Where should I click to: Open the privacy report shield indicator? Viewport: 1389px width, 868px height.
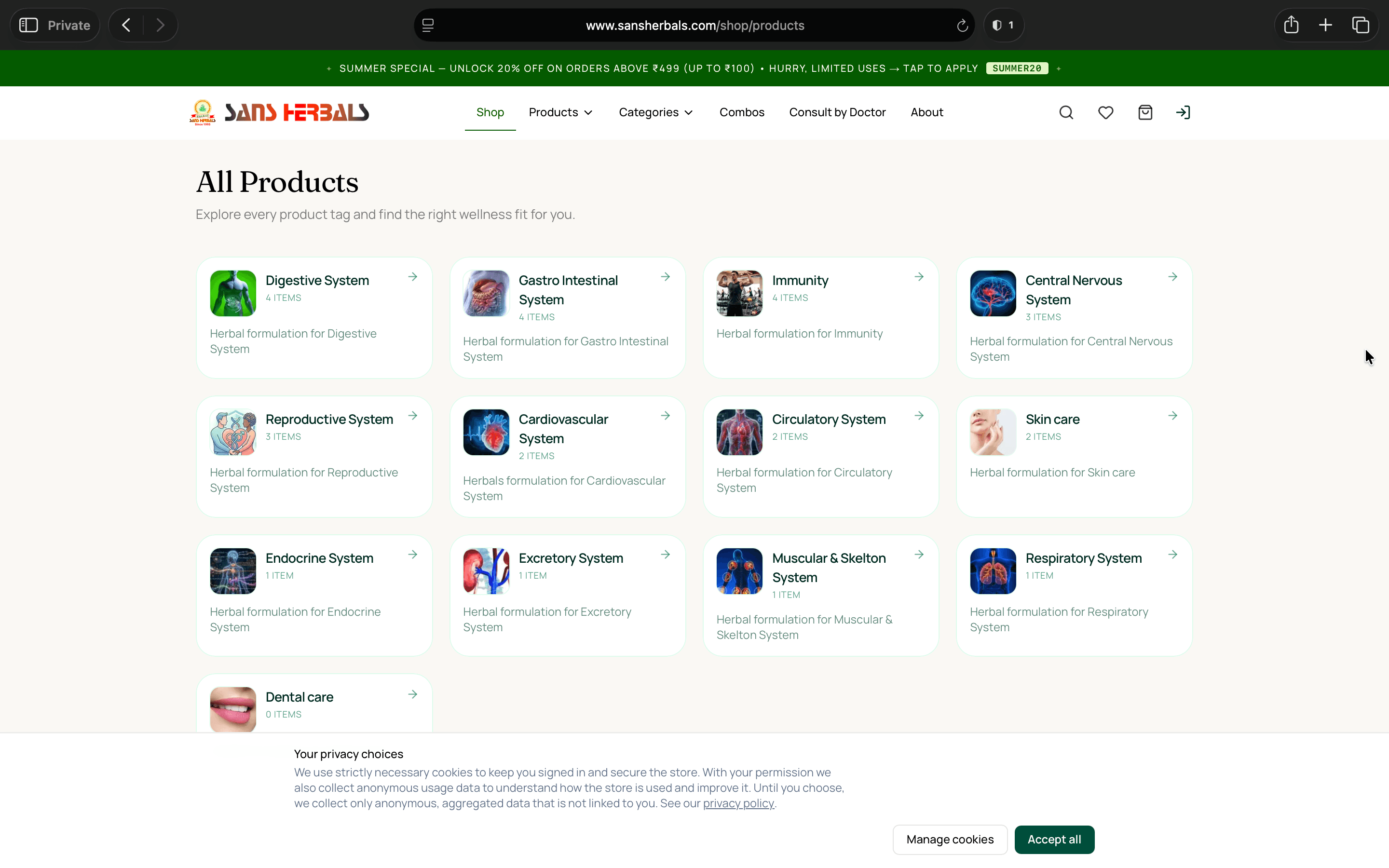point(1003,25)
